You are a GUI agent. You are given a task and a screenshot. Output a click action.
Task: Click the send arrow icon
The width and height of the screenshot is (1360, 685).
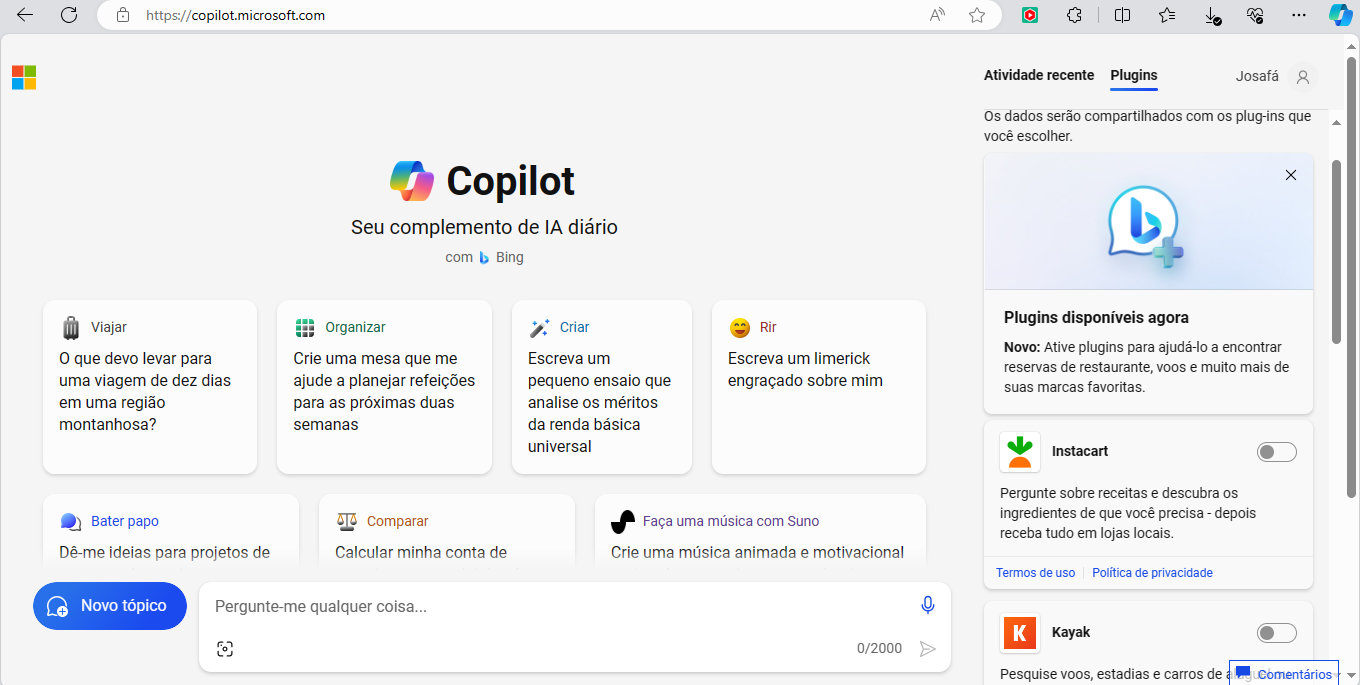click(x=928, y=649)
